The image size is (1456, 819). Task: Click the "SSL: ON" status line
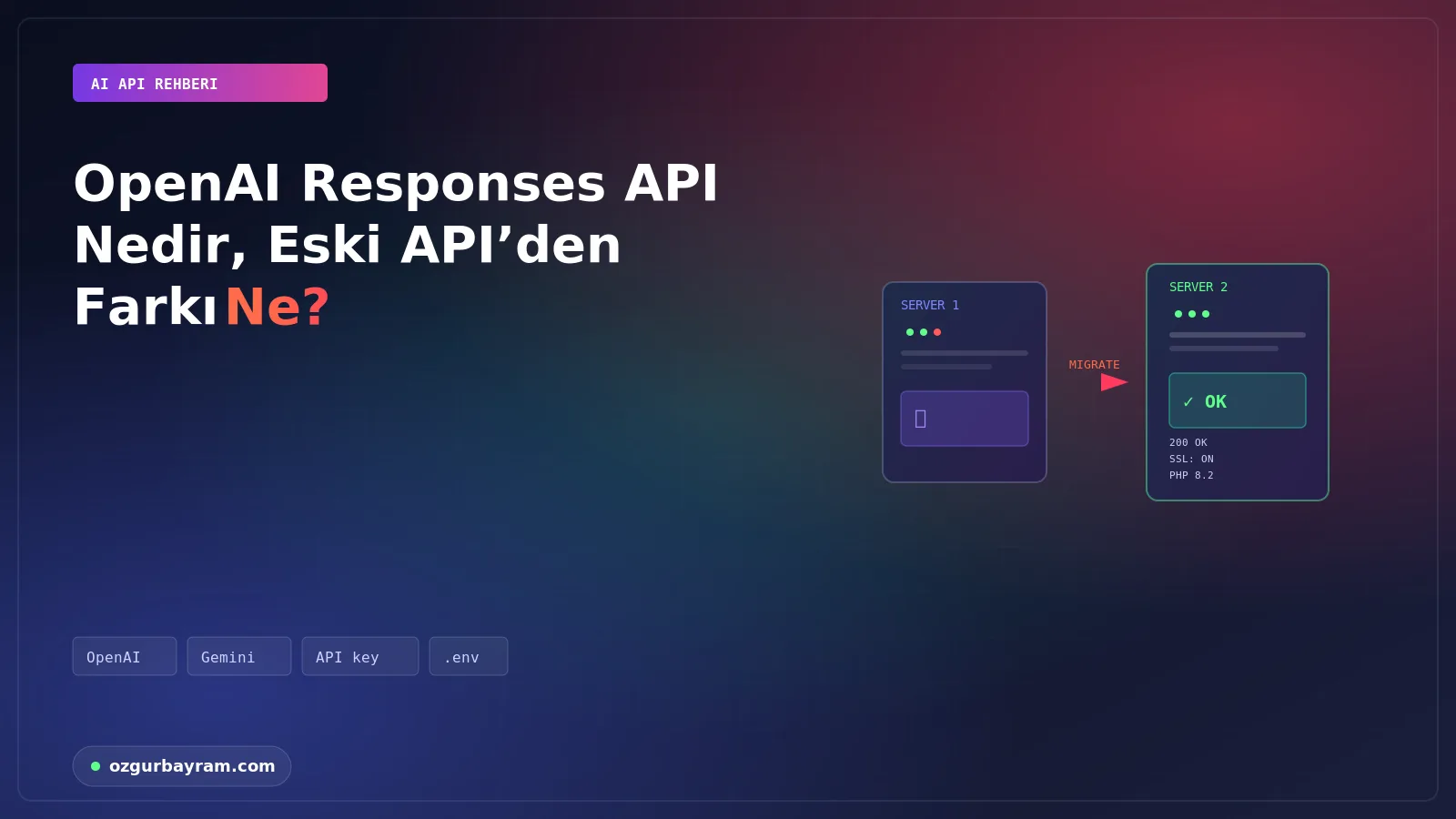[1191, 459]
